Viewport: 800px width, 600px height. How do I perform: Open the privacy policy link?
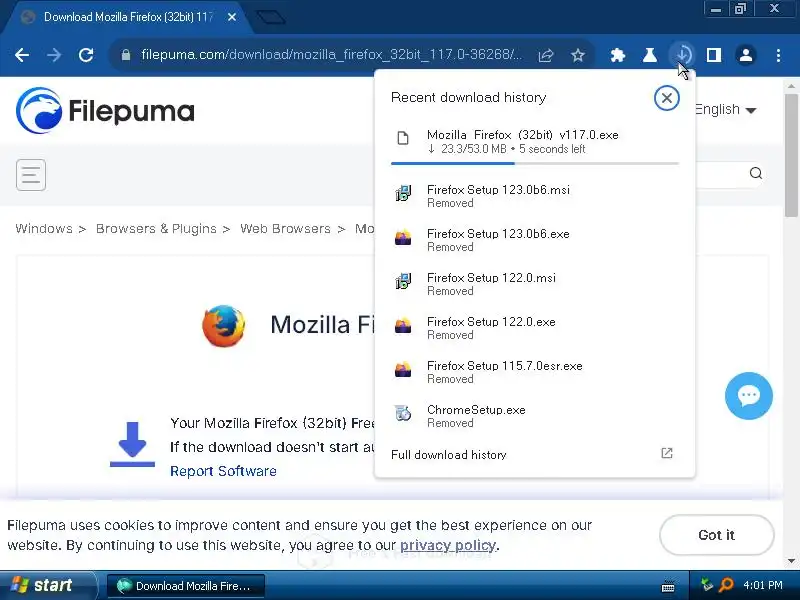click(447, 545)
